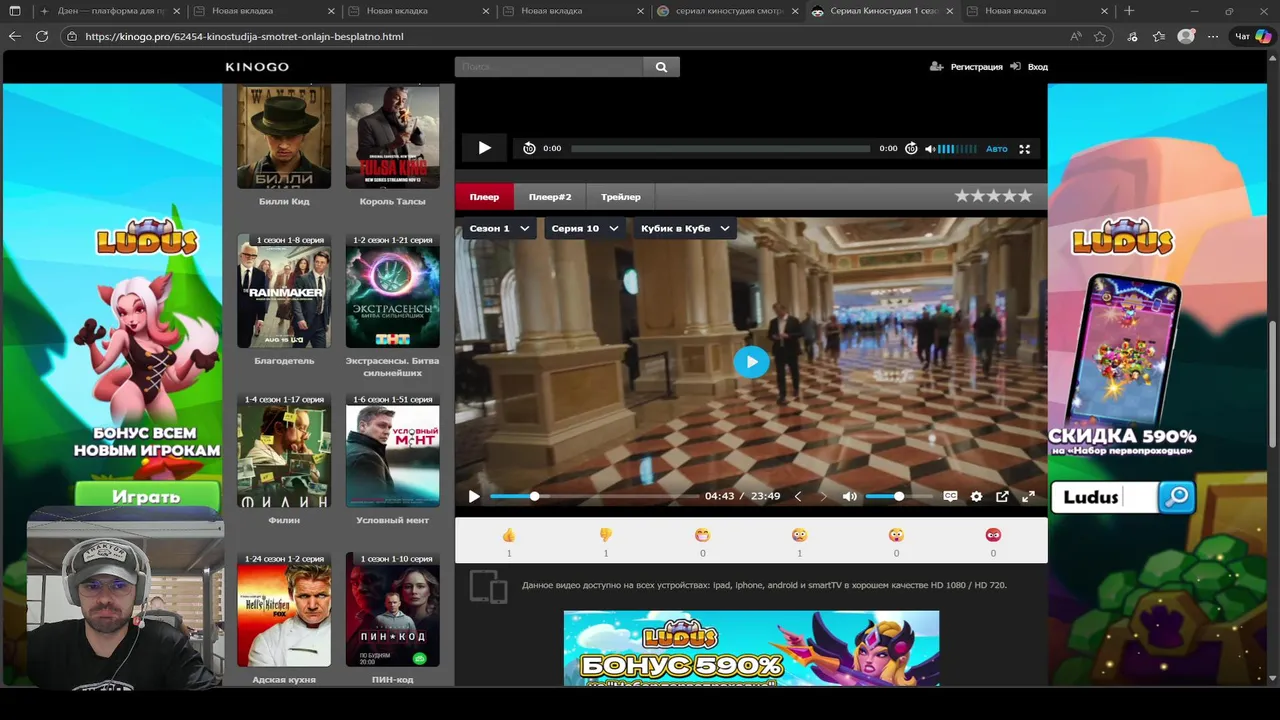This screenshot has height=720, width=1280.
Task: Click the surprised tongue emoji reaction
Action: click(896, 535)
